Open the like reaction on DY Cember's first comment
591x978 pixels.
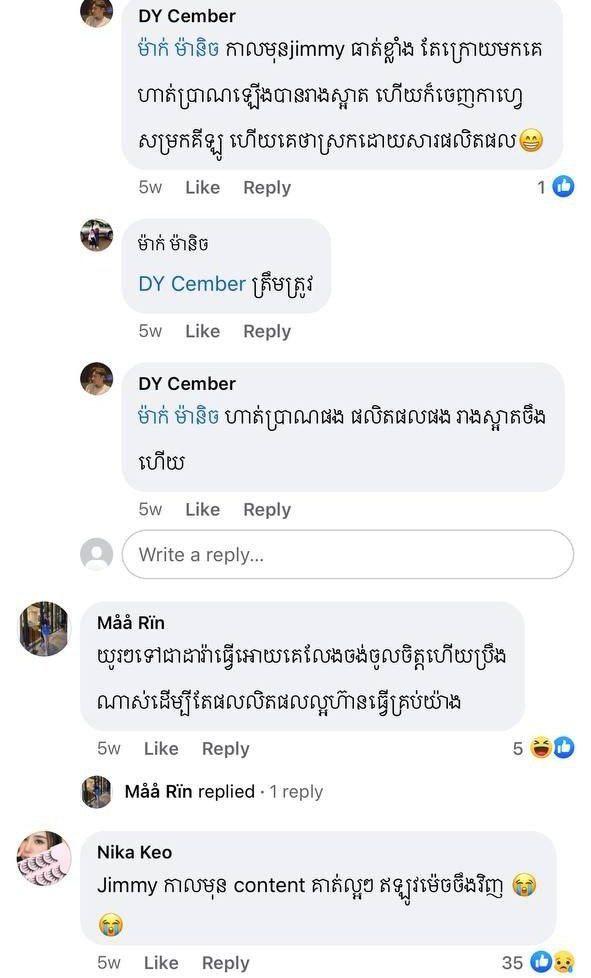(x=564, y=186)
